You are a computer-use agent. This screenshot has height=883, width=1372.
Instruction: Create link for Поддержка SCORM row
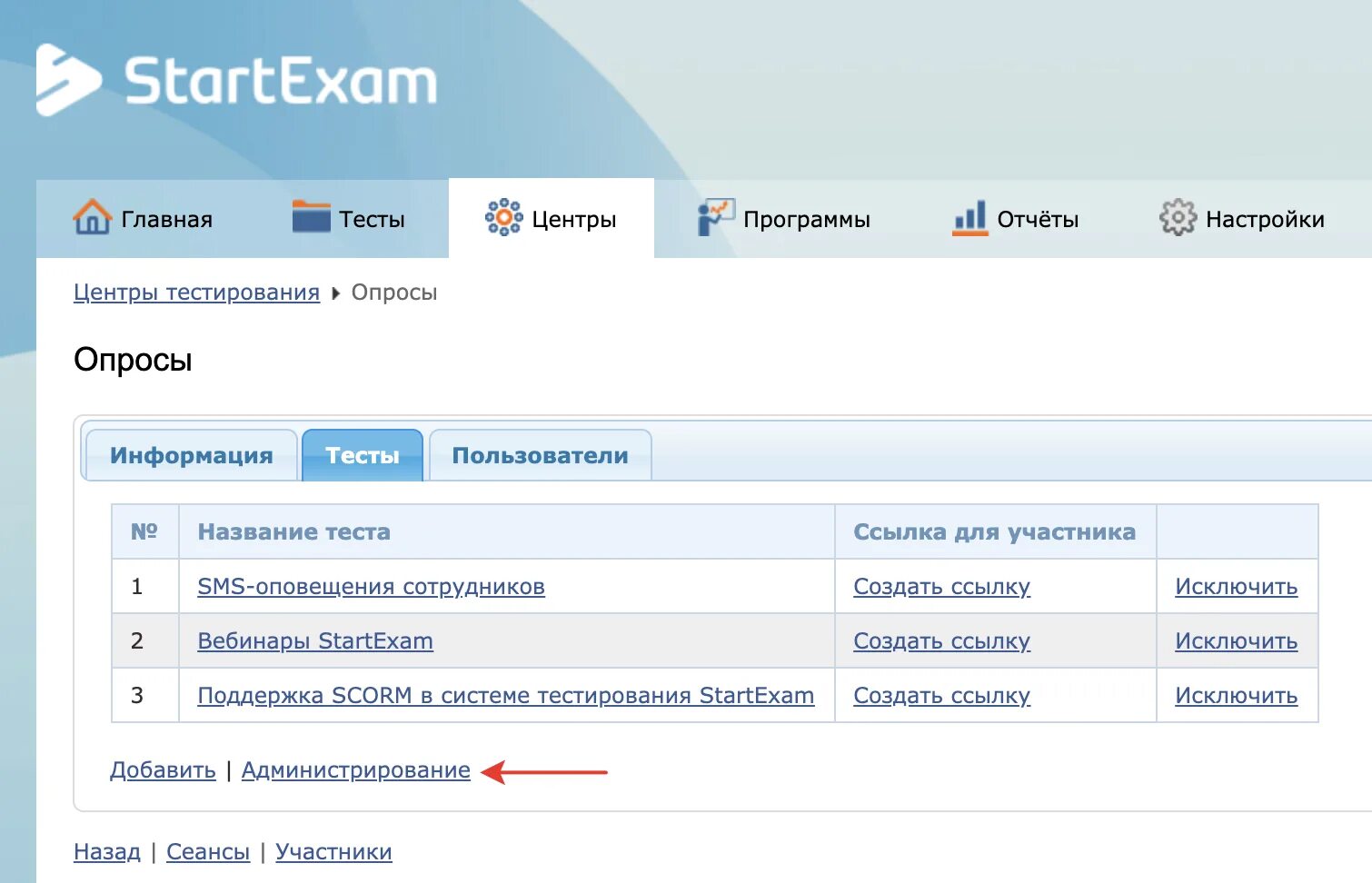pyautogui.click(x=941, y=696)
